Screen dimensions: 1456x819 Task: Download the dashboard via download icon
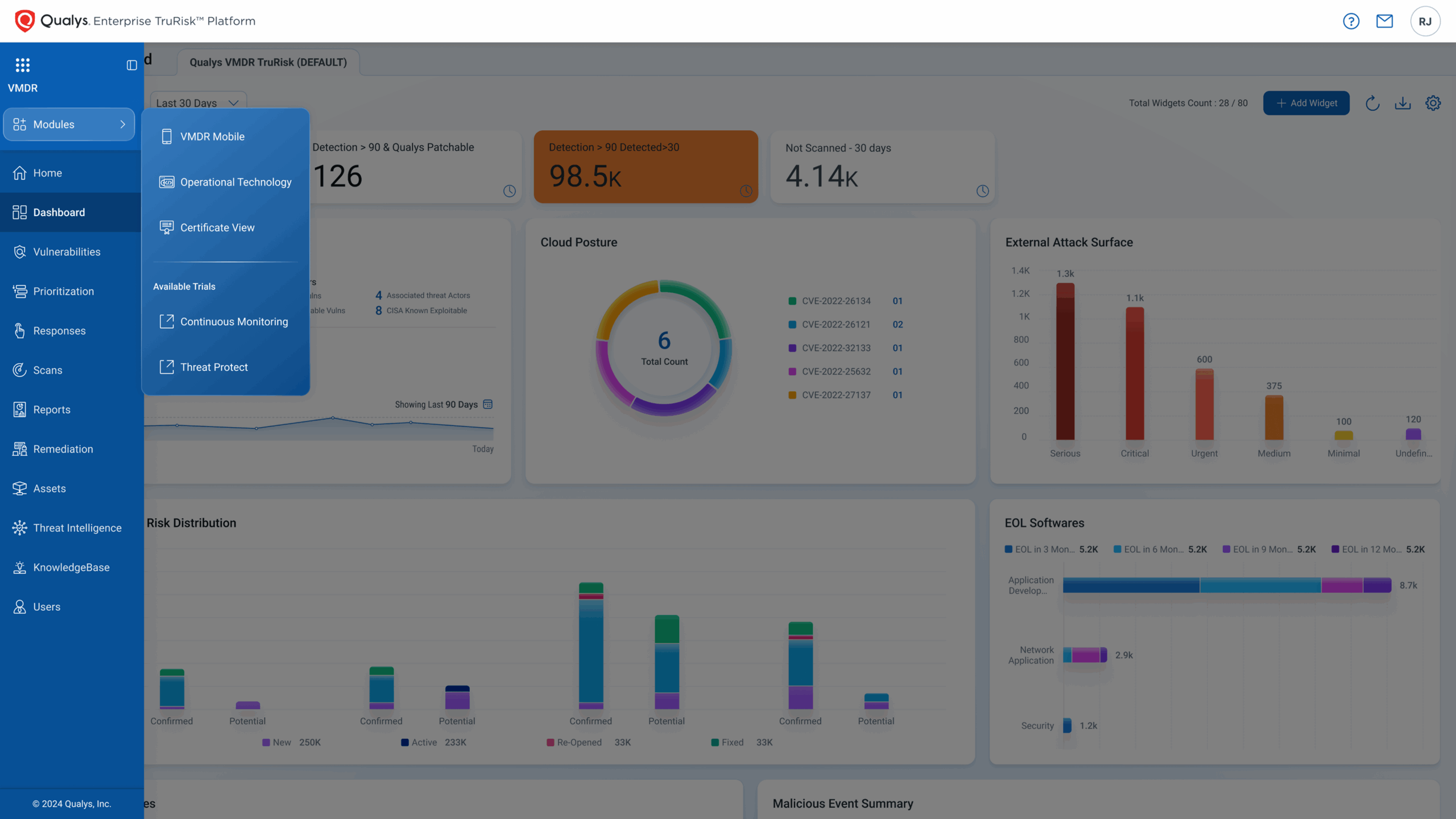(x=1403, y=103)
